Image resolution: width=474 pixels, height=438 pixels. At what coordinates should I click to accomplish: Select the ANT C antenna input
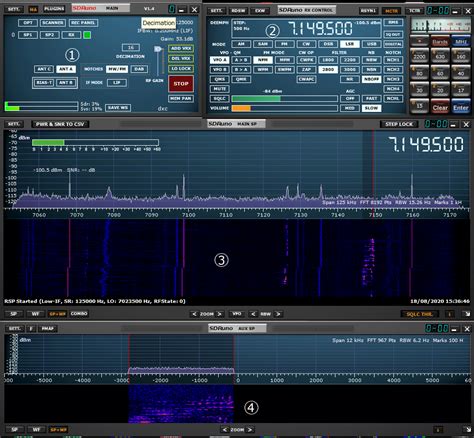(44, 69)
